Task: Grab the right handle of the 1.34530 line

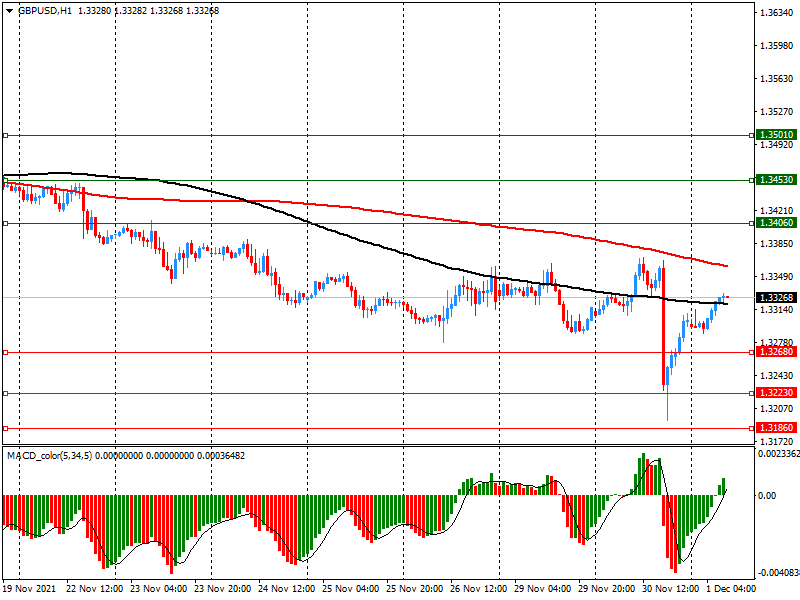Action: pos(752,180)
